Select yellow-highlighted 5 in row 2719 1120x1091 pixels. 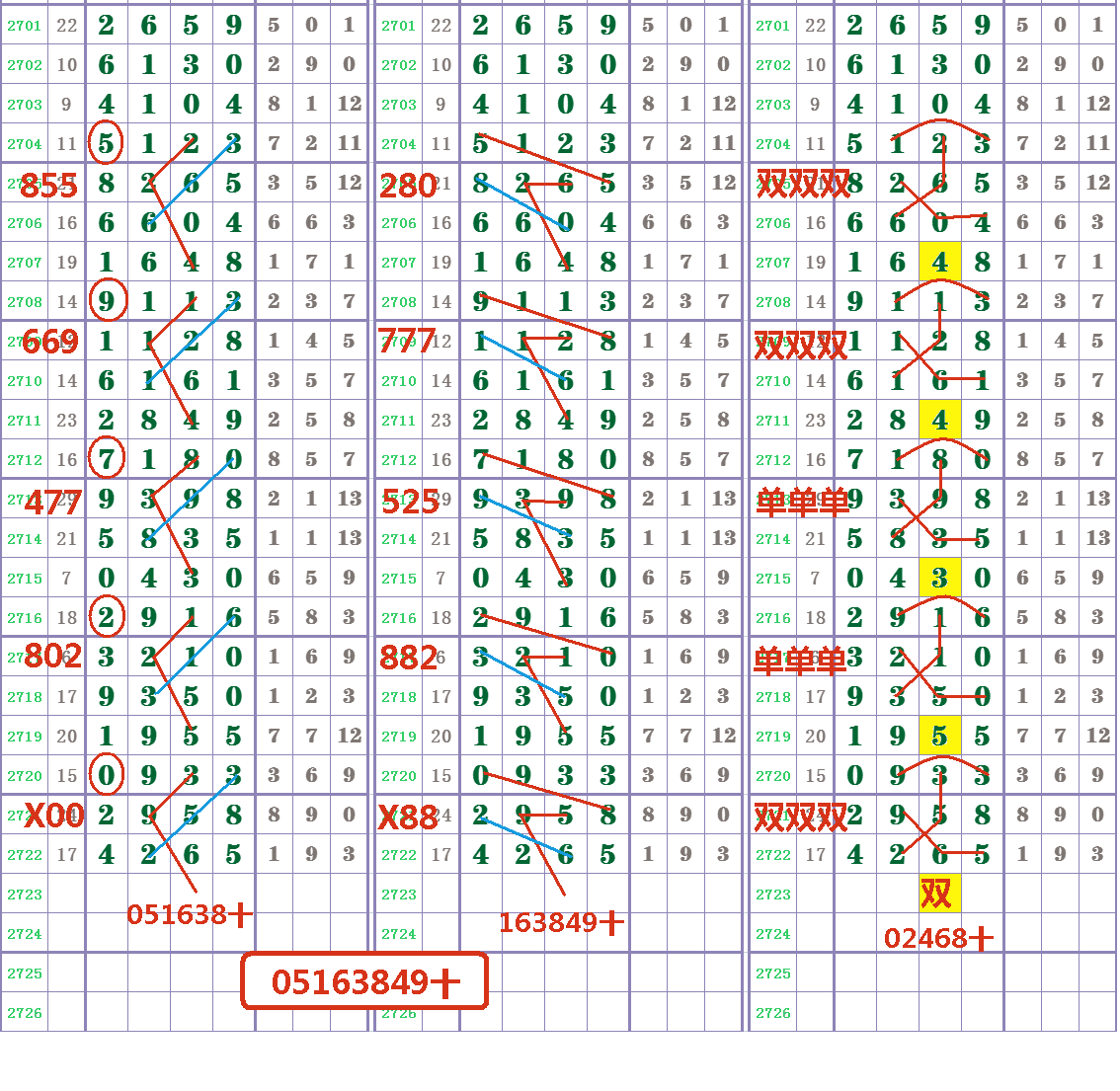pyautogui.click(x=939, y=736)
